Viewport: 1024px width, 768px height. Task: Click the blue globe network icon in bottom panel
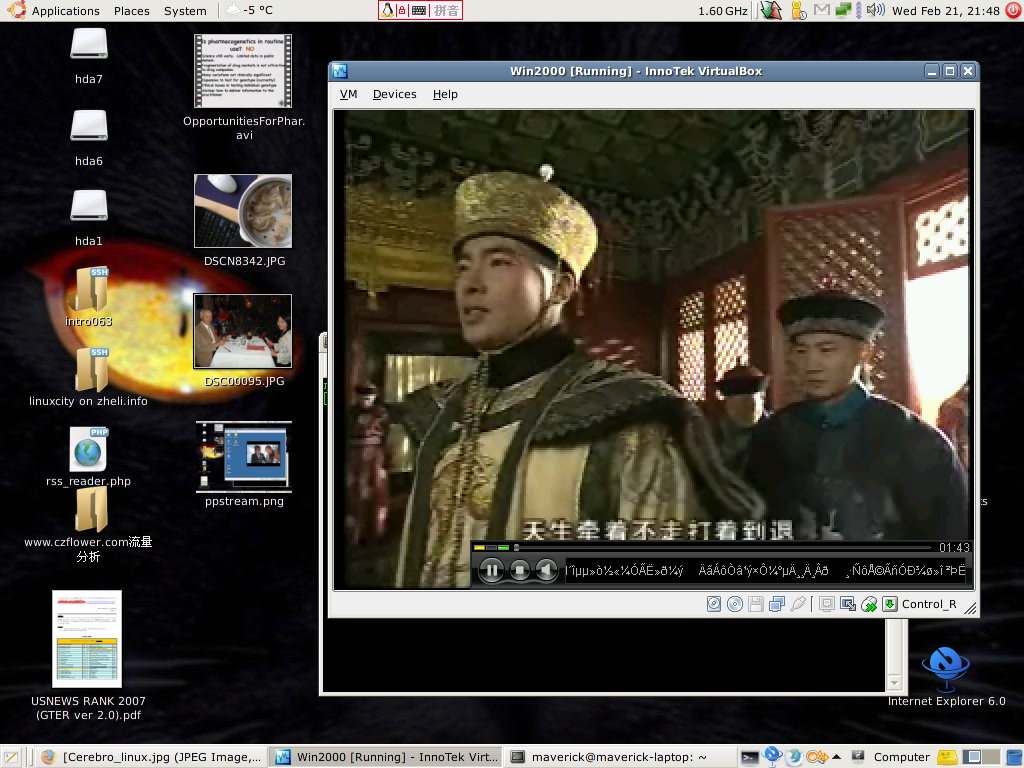coord(773,756)
